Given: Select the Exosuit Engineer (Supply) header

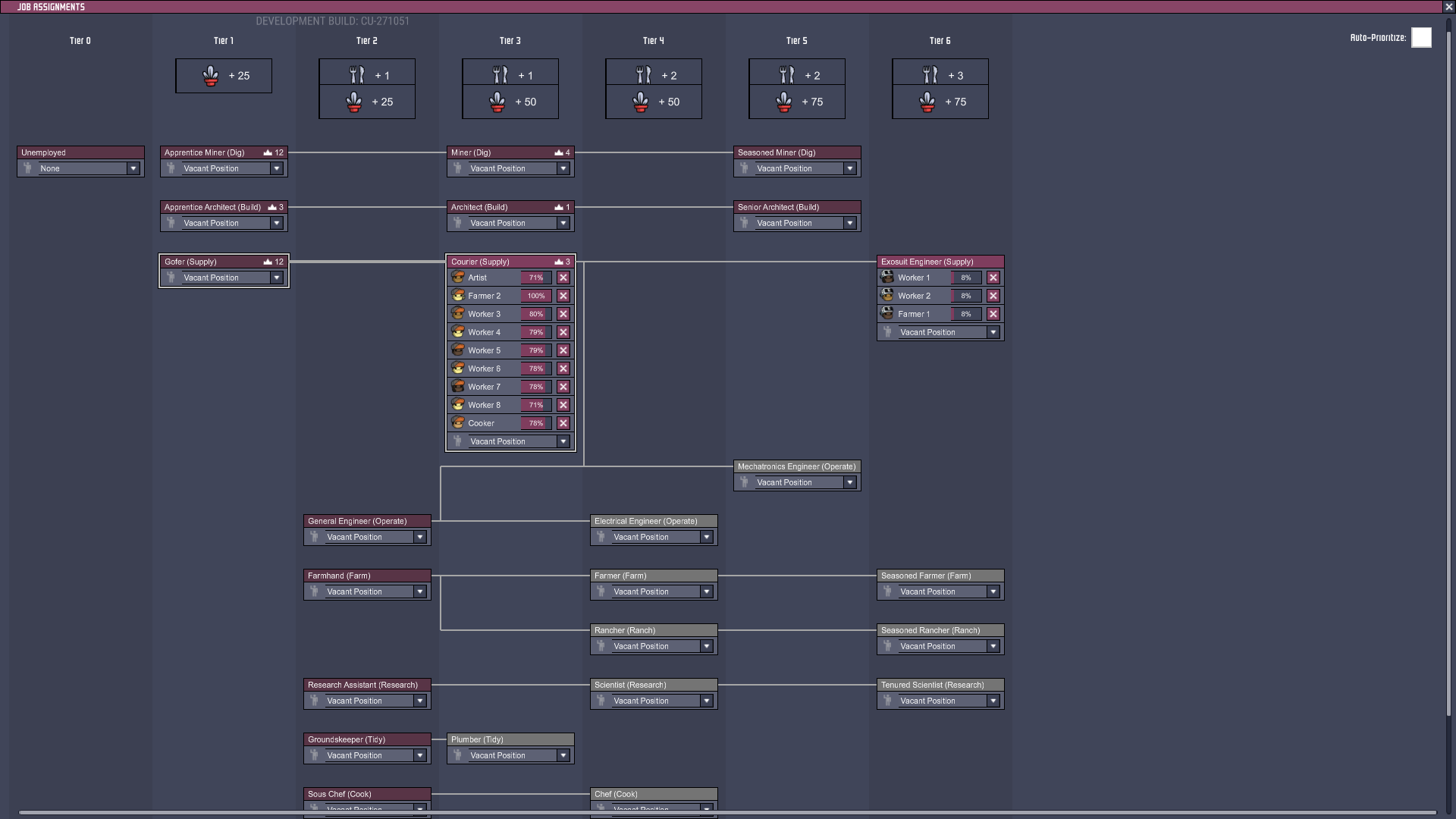Looking at the screenshot, I should [927, 262].
